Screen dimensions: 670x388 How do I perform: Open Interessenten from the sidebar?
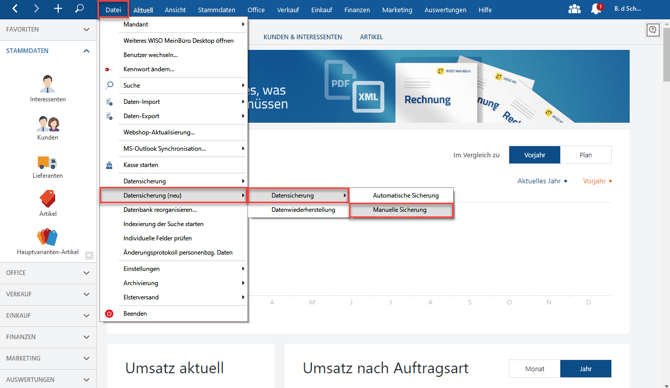point(47,88)
